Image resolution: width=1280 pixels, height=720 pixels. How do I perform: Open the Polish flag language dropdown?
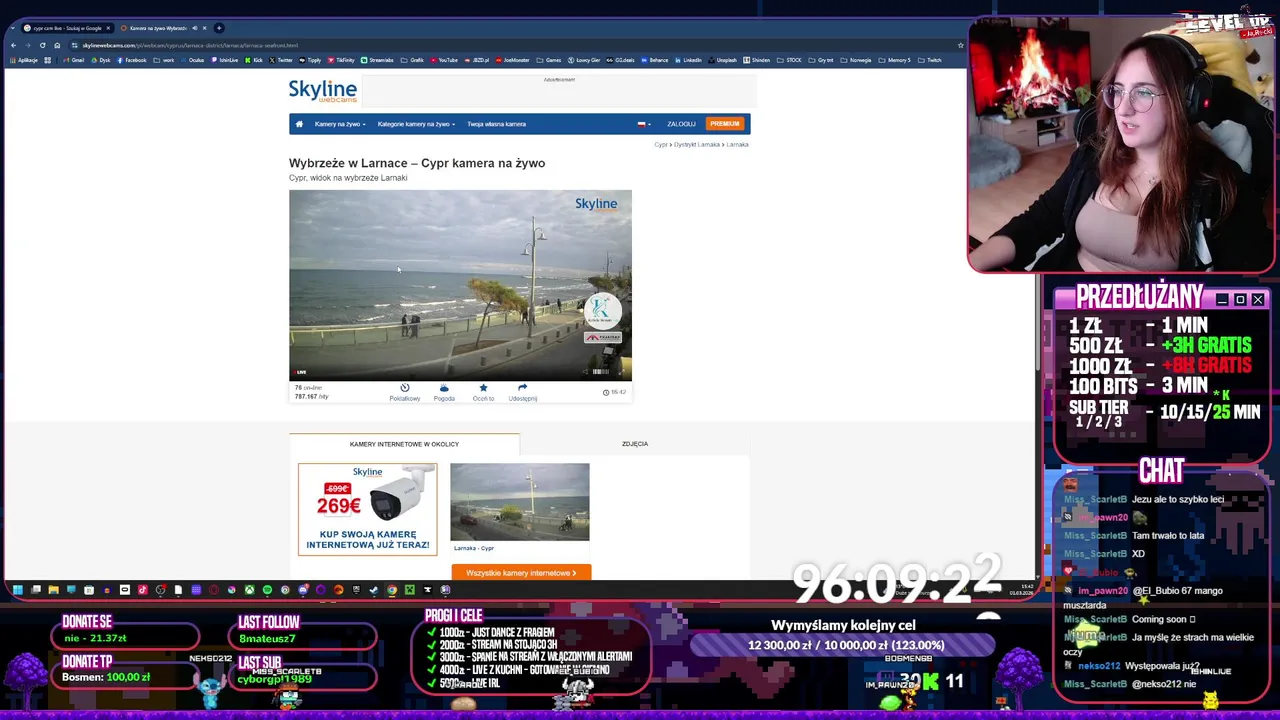coord(644,124)
